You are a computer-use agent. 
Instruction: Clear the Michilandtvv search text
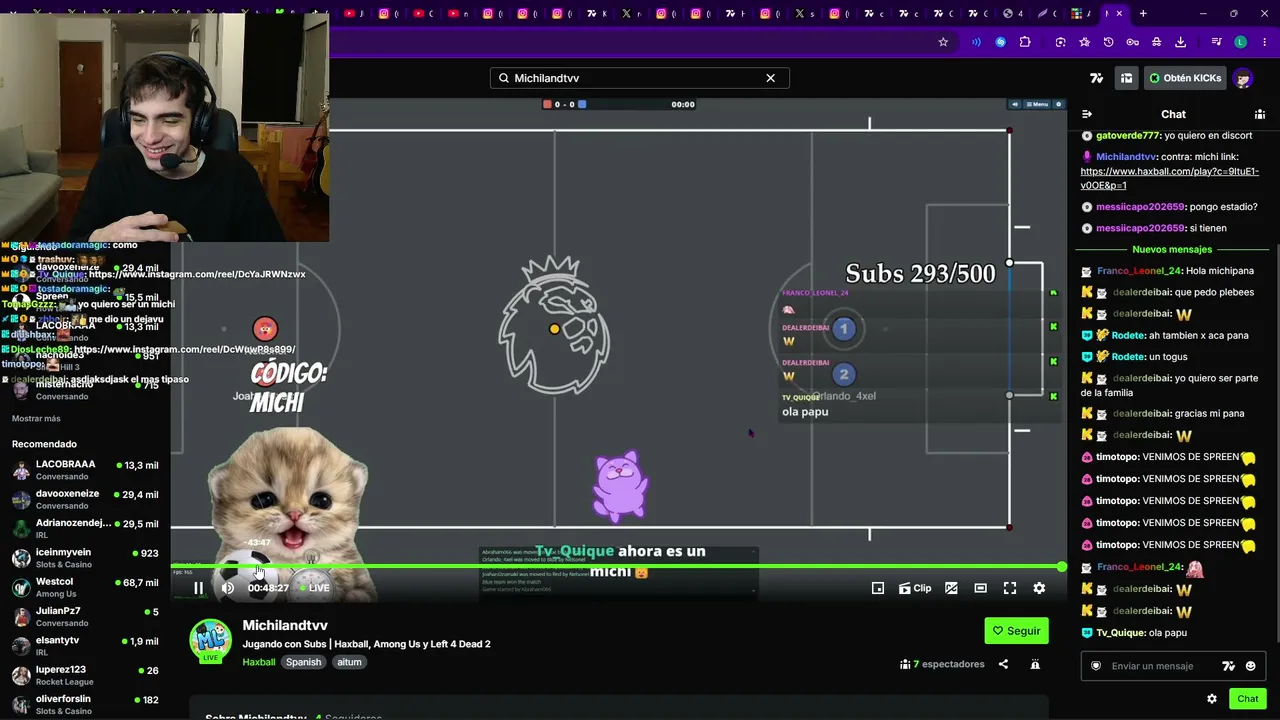tap(770, 78)
